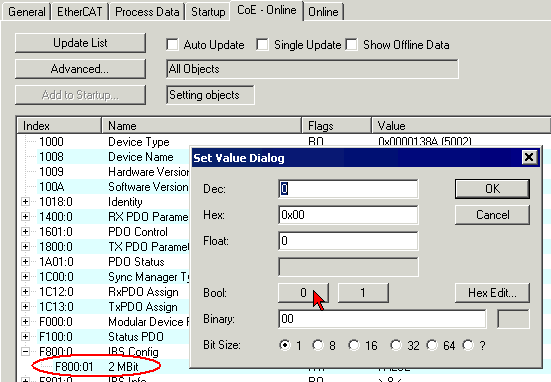Click the Flags column header
The width and height of the screenshot is (551, 382).
coord(336,126)
